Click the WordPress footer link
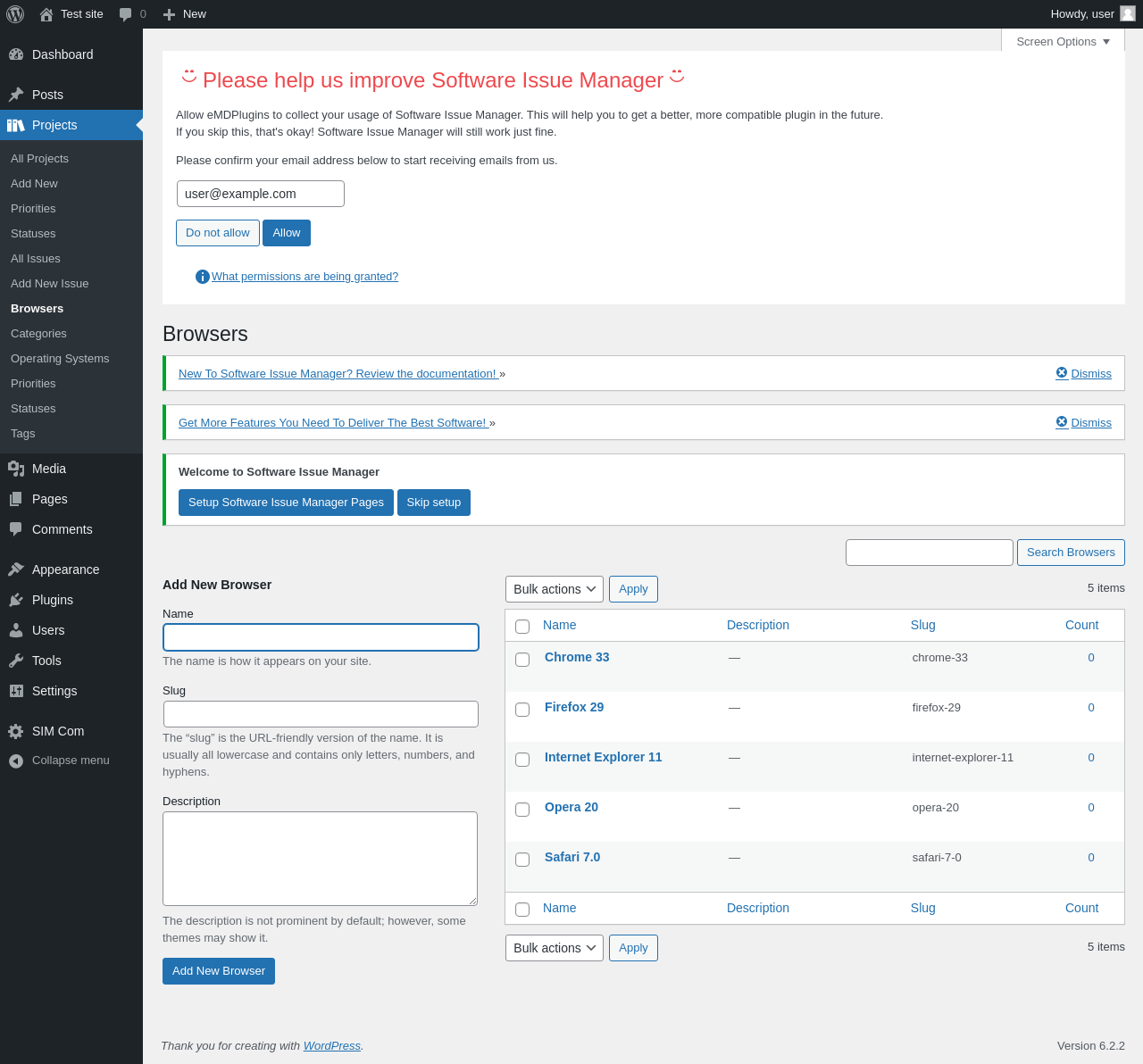 (332, 1045)
